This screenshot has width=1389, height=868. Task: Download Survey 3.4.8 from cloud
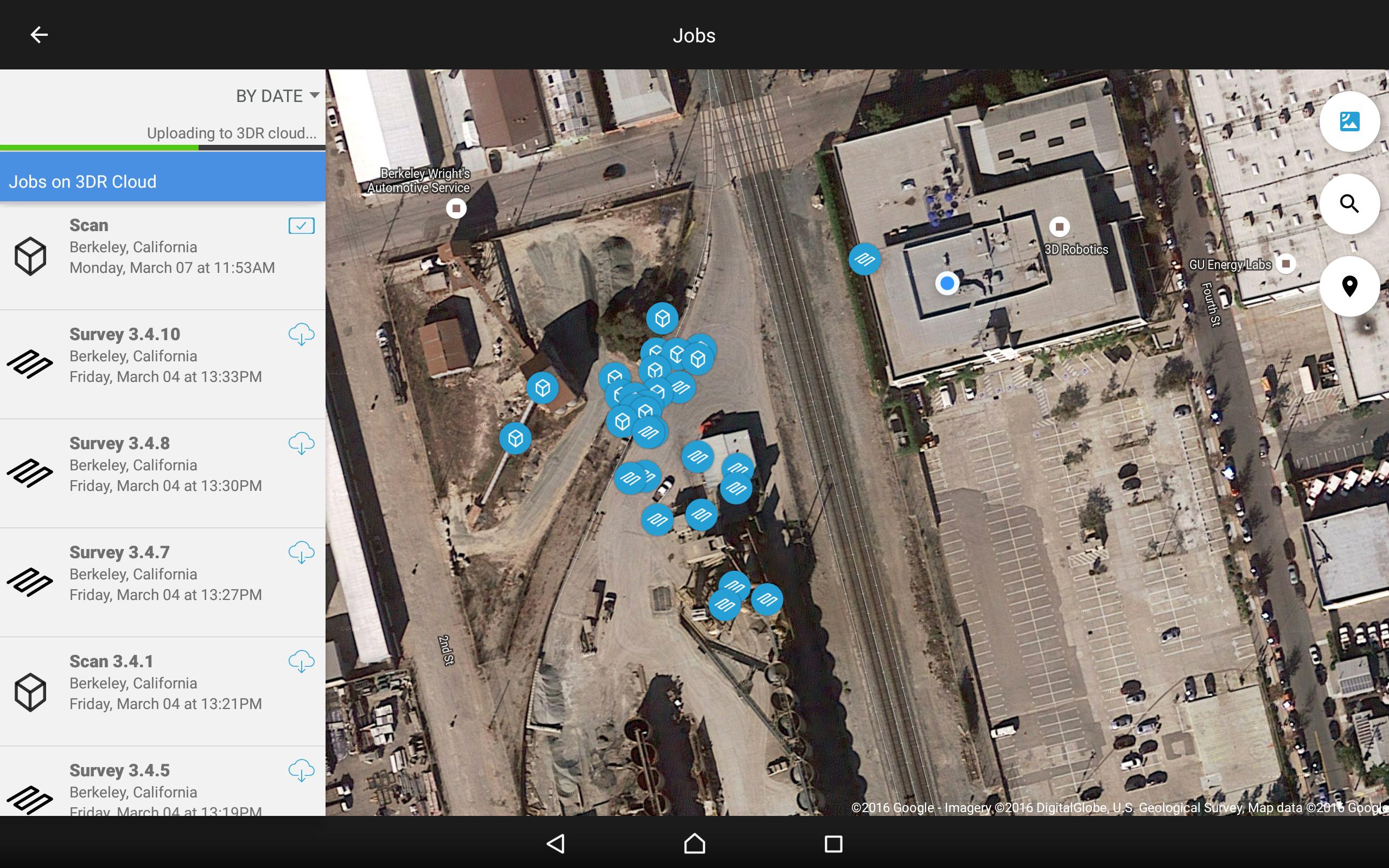point(301,443)
